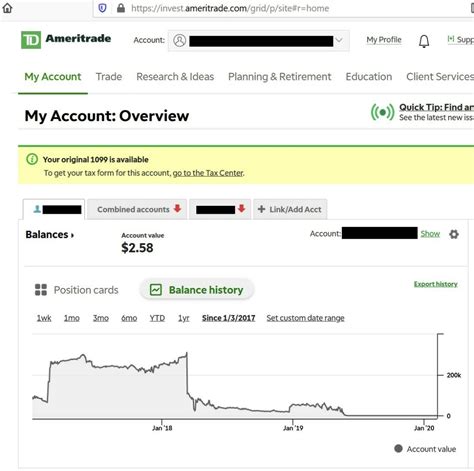Viewport: 474px width, 471px height.
Task: Open balances settings gear icon
Action: [x=454, y=234]
